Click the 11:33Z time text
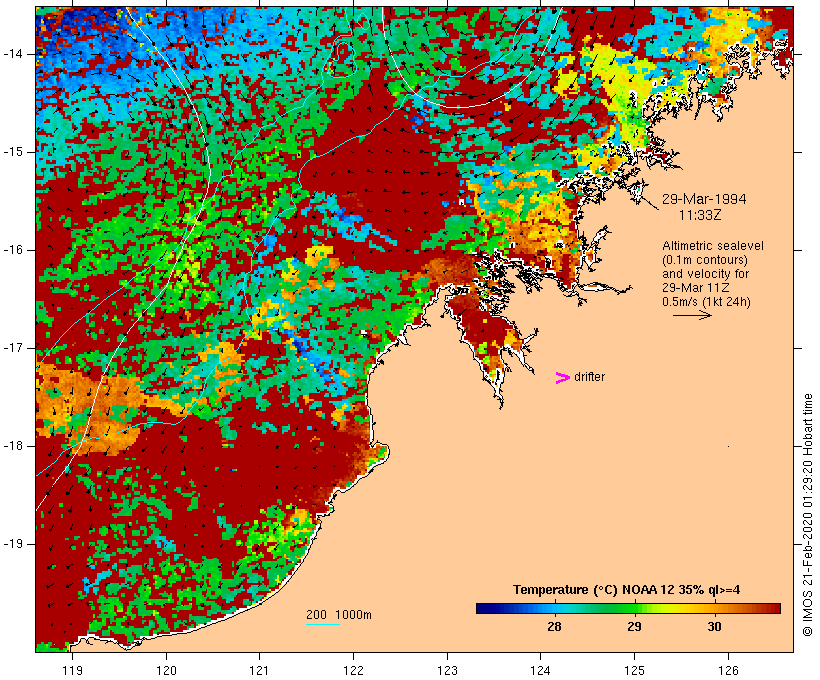Screen dimensions: 820x680 point(700,215)
